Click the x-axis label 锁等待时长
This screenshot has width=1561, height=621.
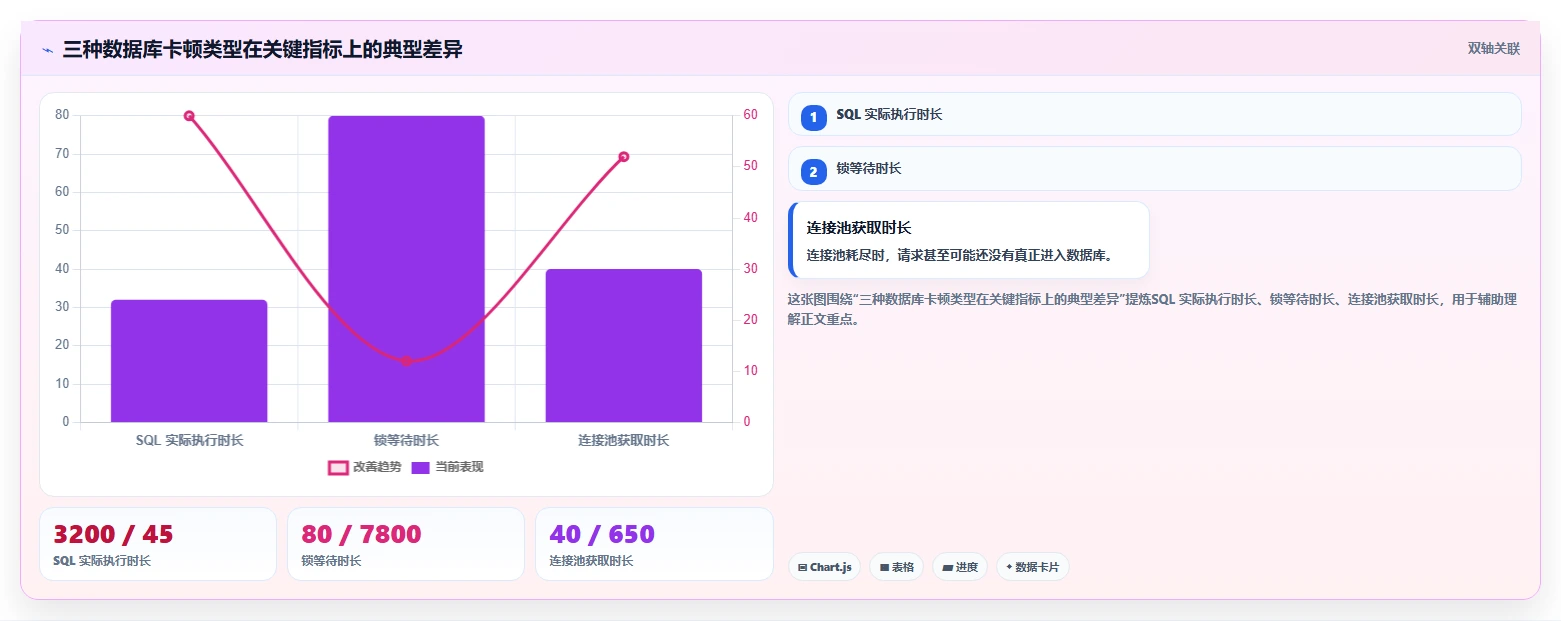406,440
